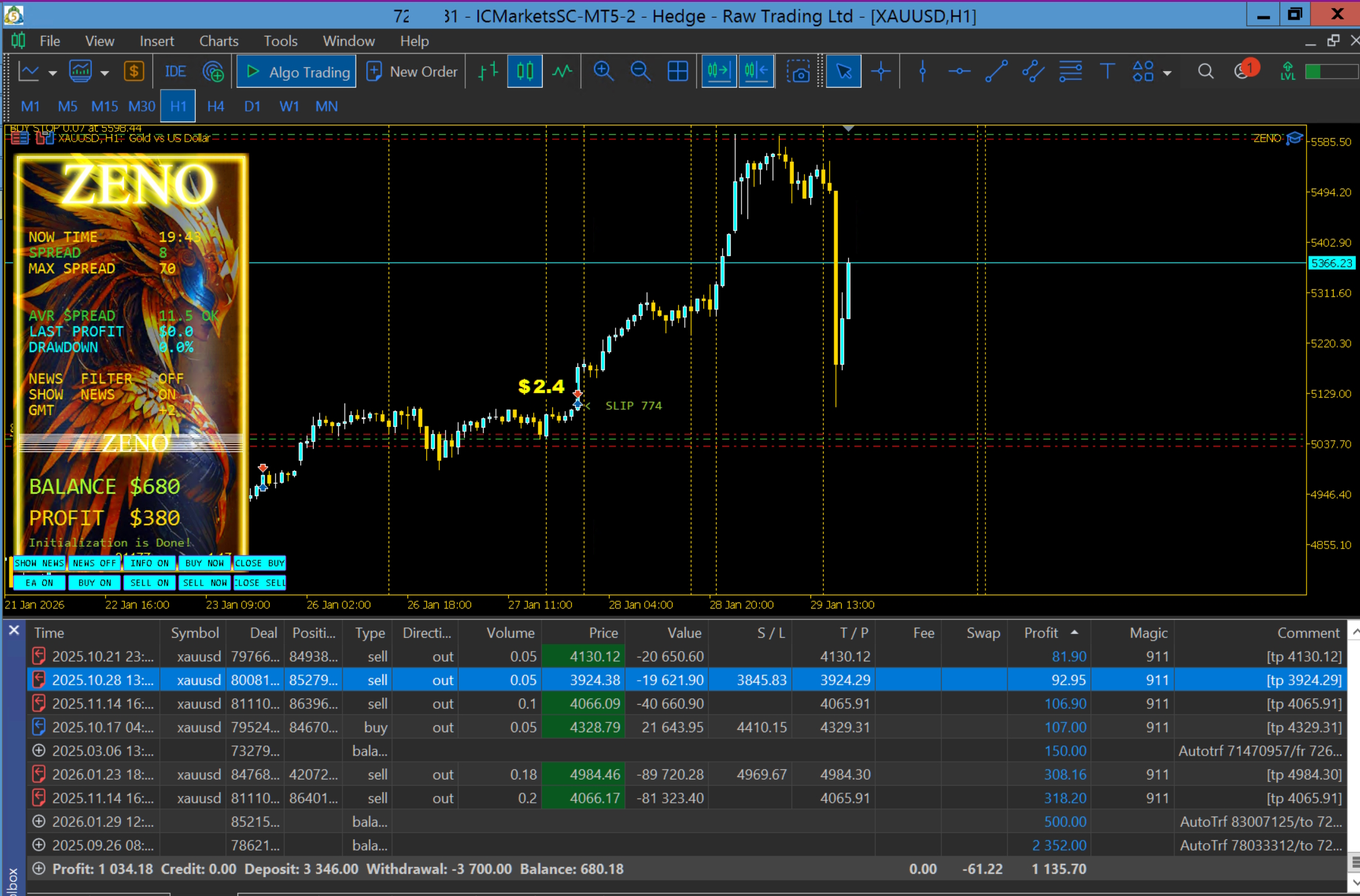
Task: Open the IDE MetaEditor
Action: [x=175, y=71]
